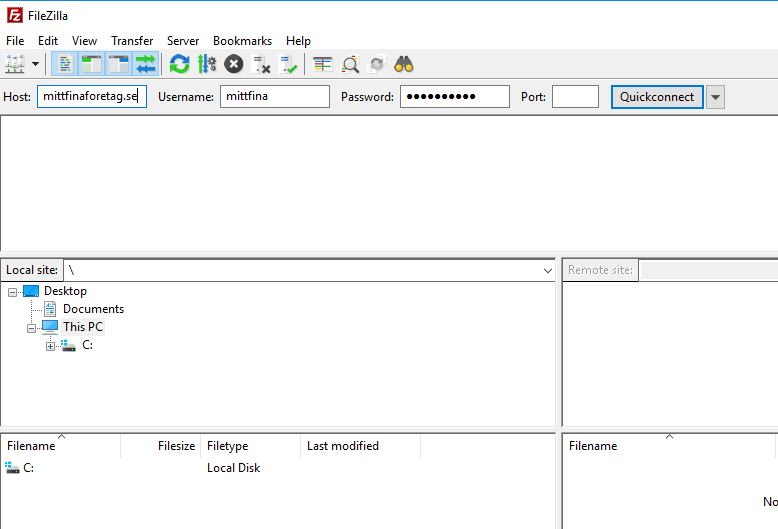Viewport: 778px width, 529px height.
Task: Toggle message log display
Action: coord(65,64)
